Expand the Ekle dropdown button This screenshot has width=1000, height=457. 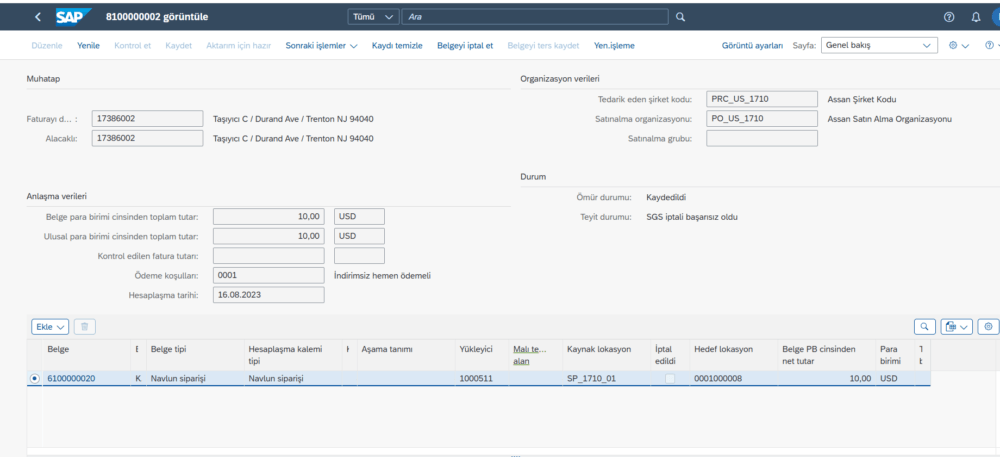click(50, 326)
